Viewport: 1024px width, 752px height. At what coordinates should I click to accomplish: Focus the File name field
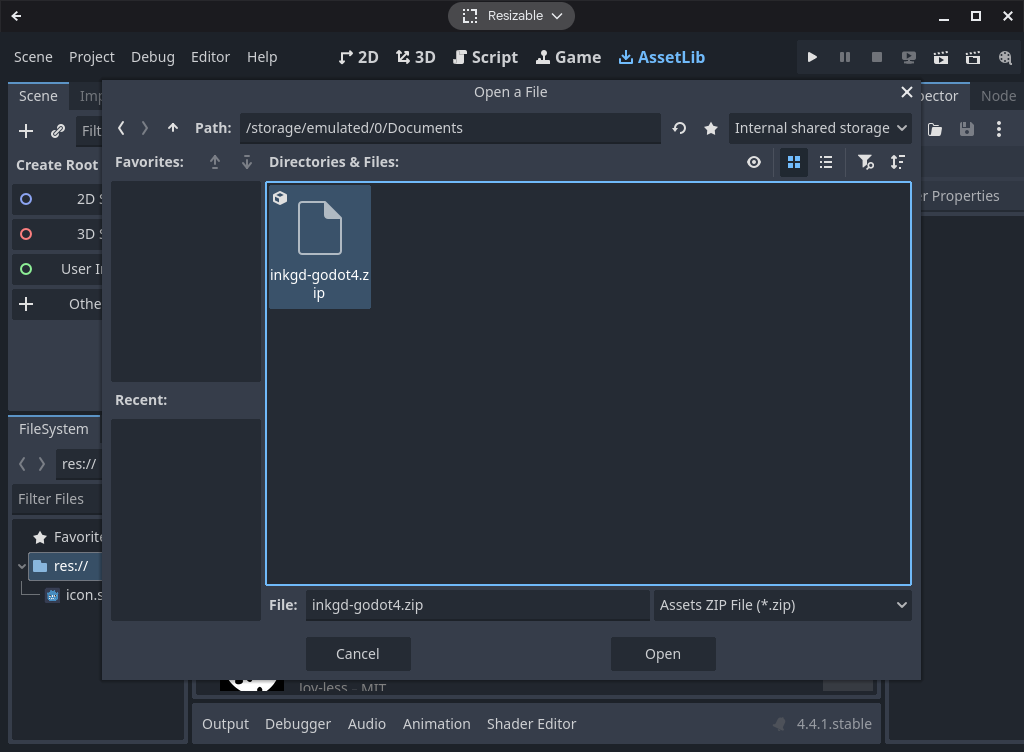(477, 605)
